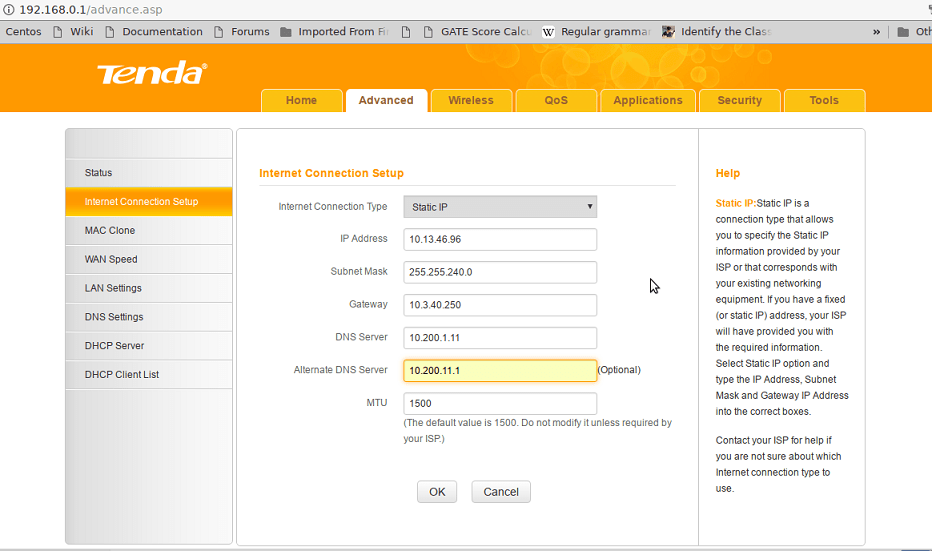This screenshot has width=932, height=551.
Task: Open the Security tab
Action: point(739,100)
